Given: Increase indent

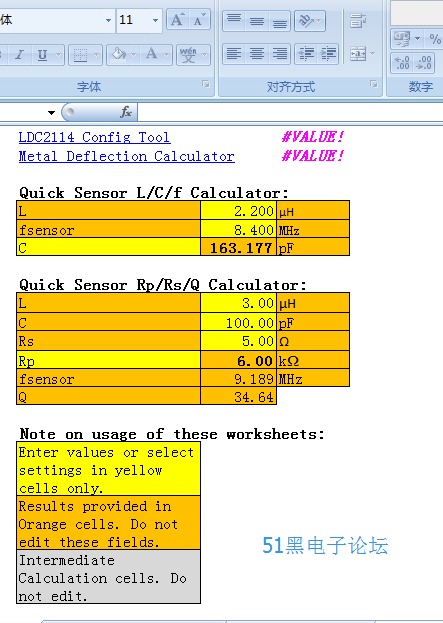Looking at the screenshot, I should (x=328, y=54).
